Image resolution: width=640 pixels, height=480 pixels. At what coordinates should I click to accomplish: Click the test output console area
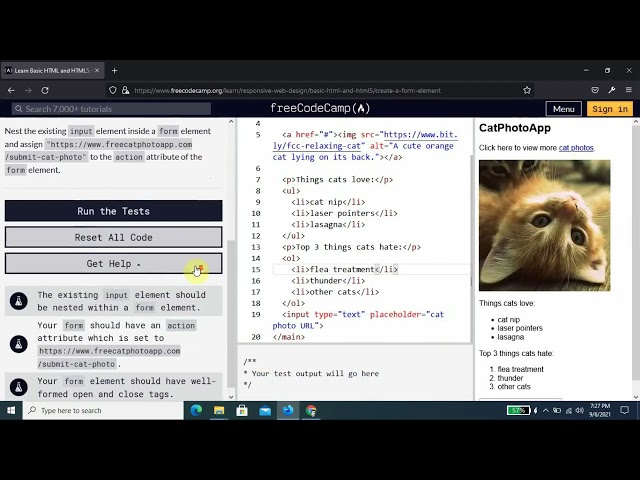[354, 373]
